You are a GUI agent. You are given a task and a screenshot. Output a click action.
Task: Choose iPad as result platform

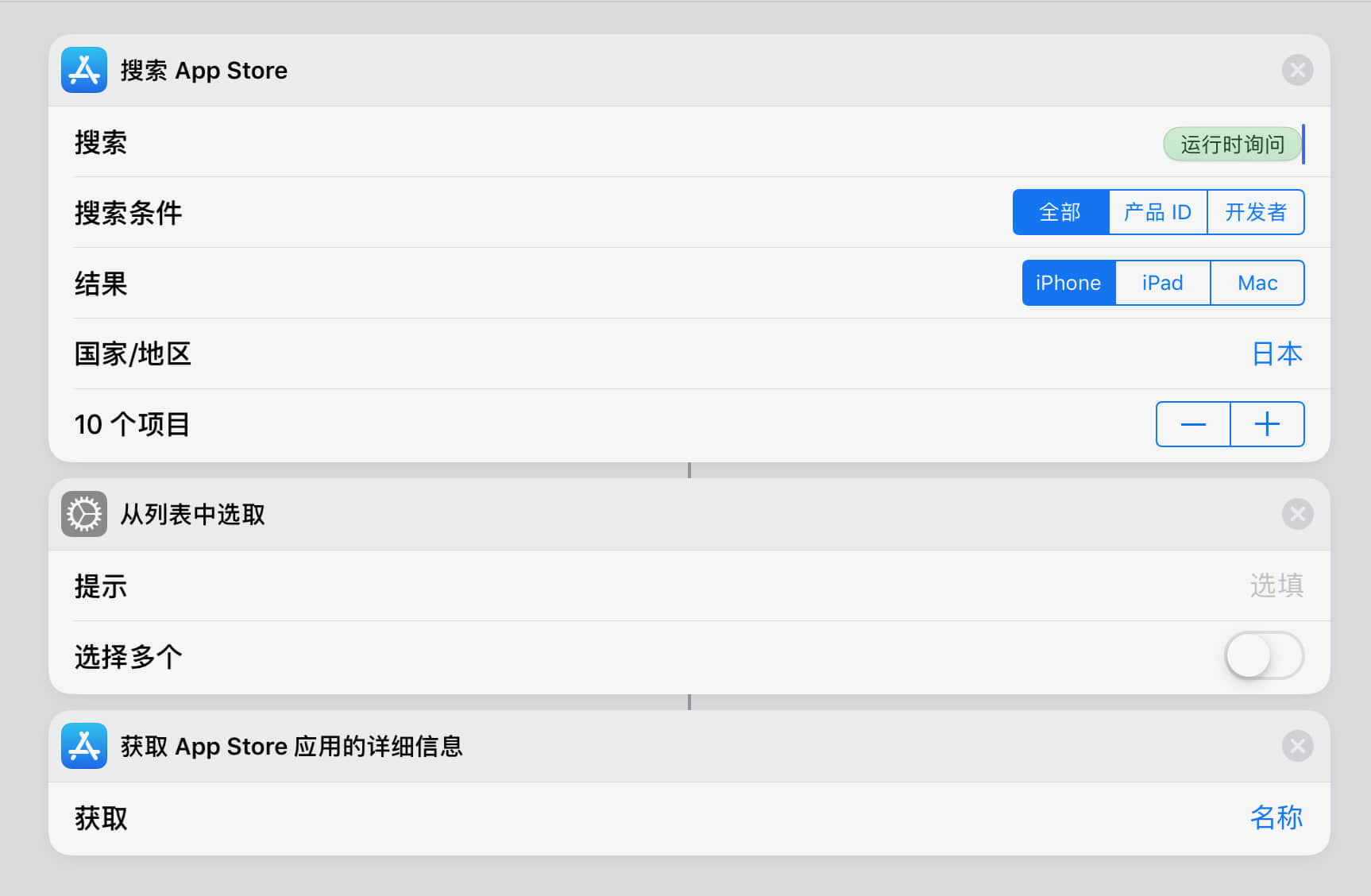point(1163,283)
